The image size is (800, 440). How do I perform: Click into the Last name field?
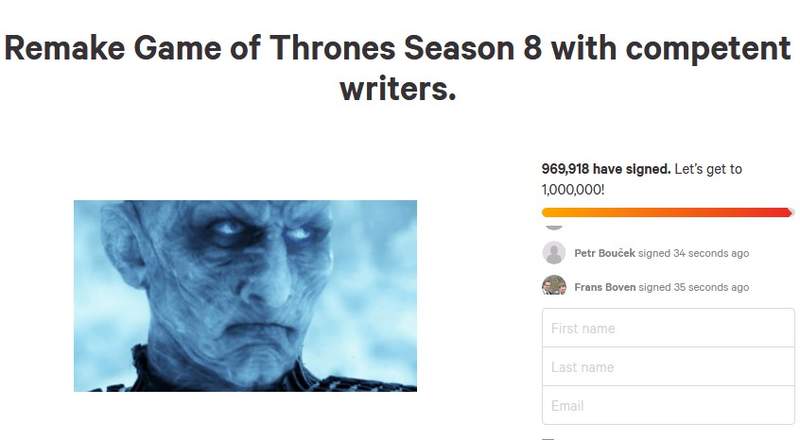point(668,367)
